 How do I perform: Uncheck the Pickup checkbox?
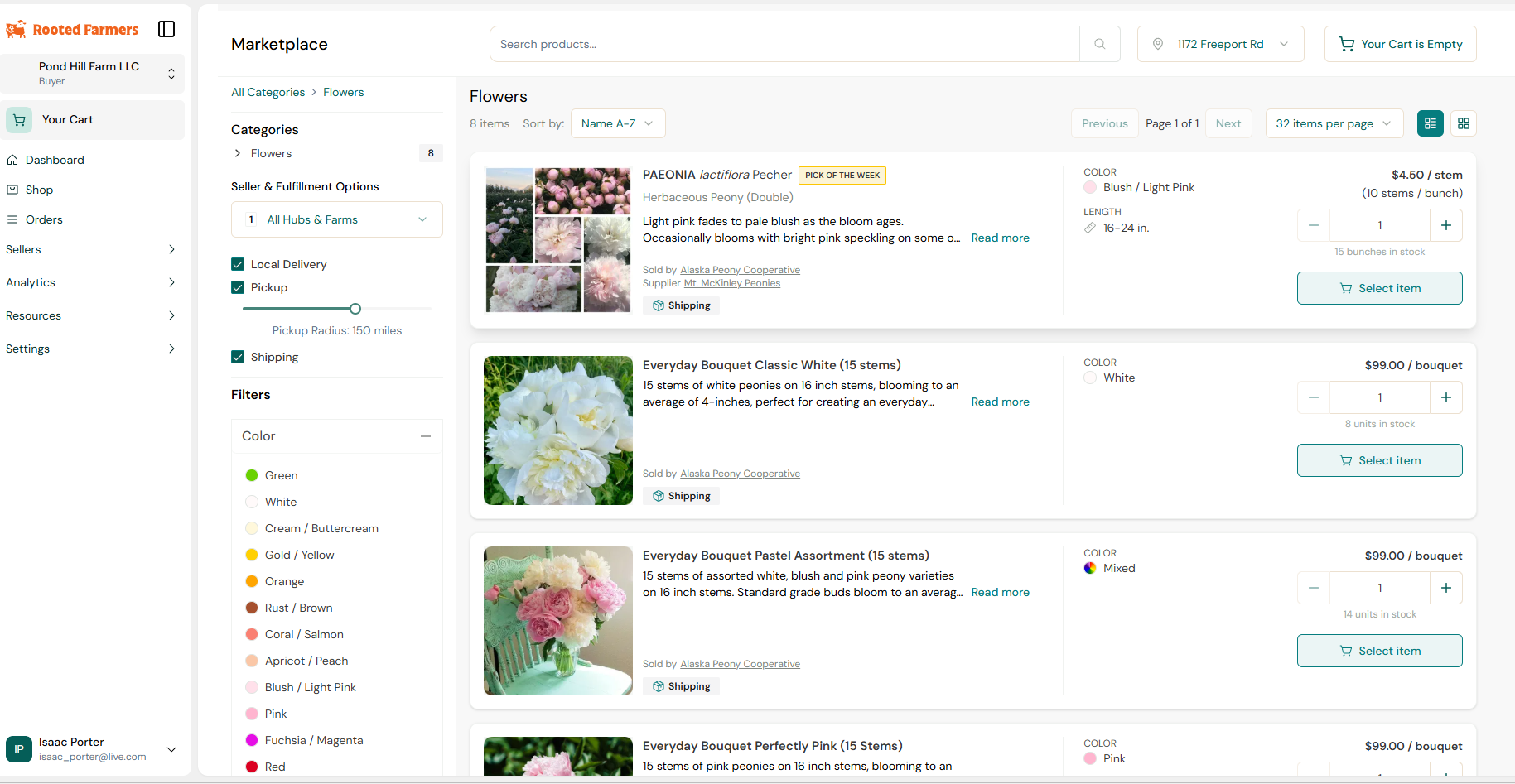pyautogui.click(x=238, y=287)
